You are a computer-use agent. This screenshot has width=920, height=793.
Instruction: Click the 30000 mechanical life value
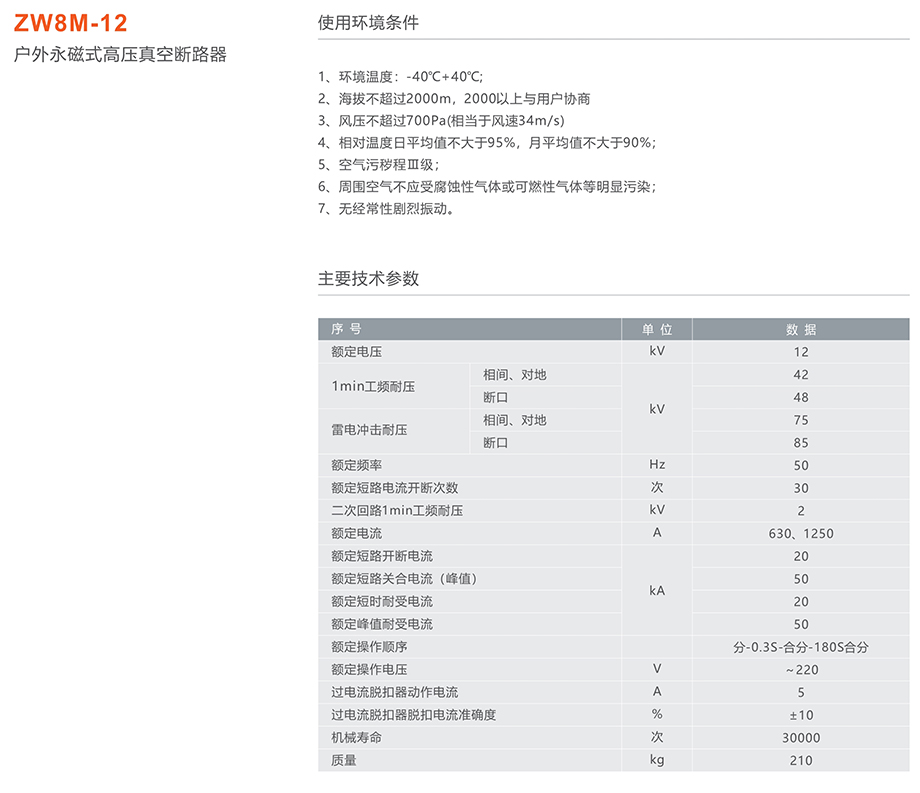coord(801,738)
